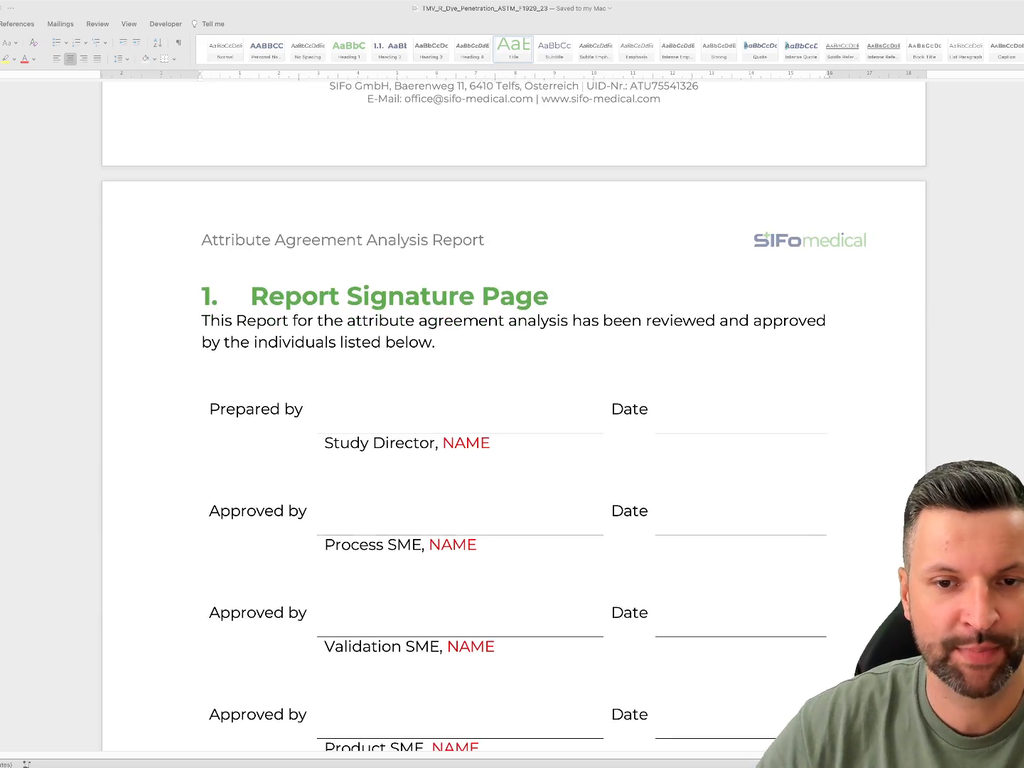Apply the No Spacing style
This screenshot has width=1024, height=768.
pyautogui.click(x=308, y=50)
